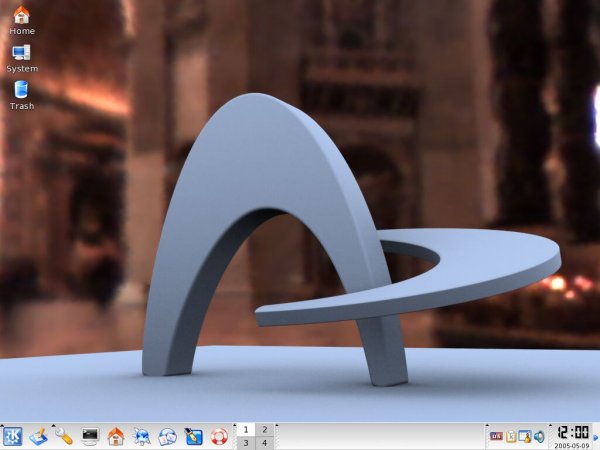The width and height of the screenshot is (600, 450).
Task: Switch to virtual desktop 3
Action: tap(245, 442)
